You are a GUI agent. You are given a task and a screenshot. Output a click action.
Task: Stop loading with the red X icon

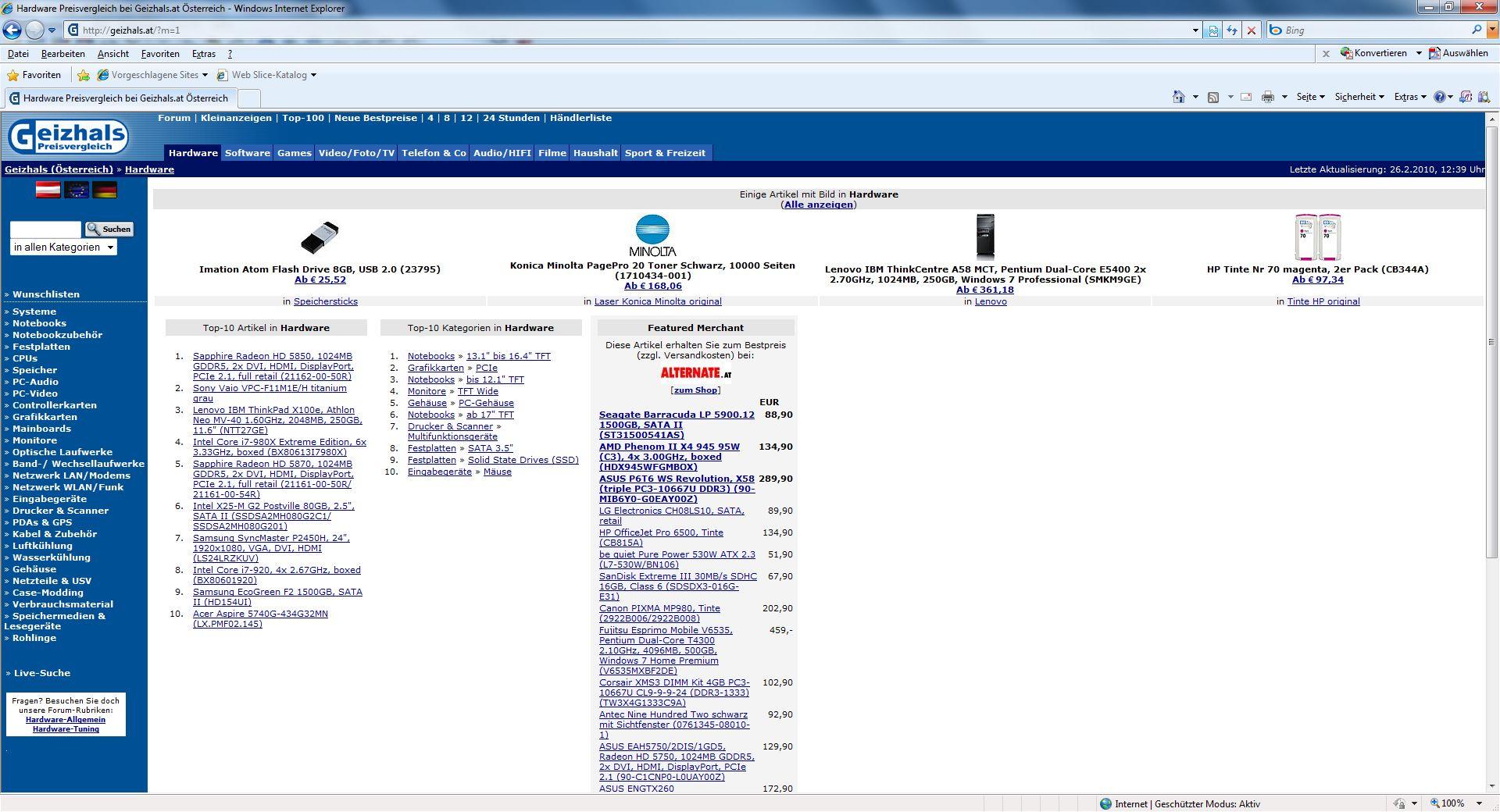pyautogui.click(x=1252, y=30)
